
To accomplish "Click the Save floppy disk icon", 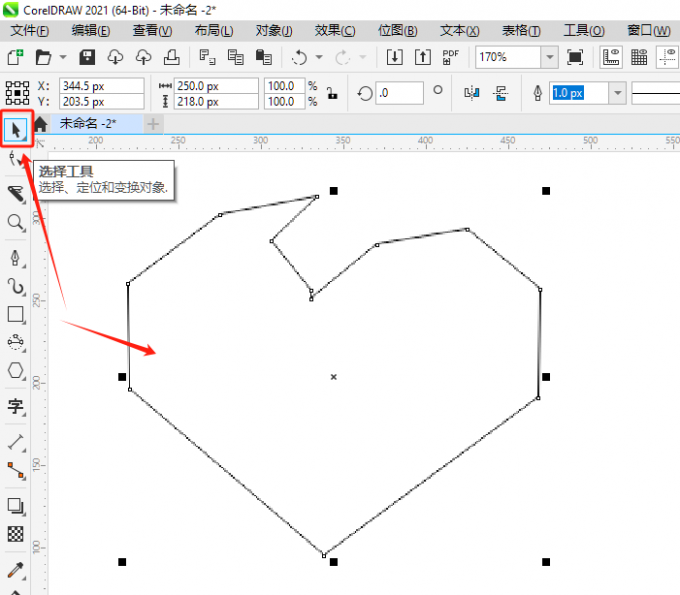I will tap(87, 57).
